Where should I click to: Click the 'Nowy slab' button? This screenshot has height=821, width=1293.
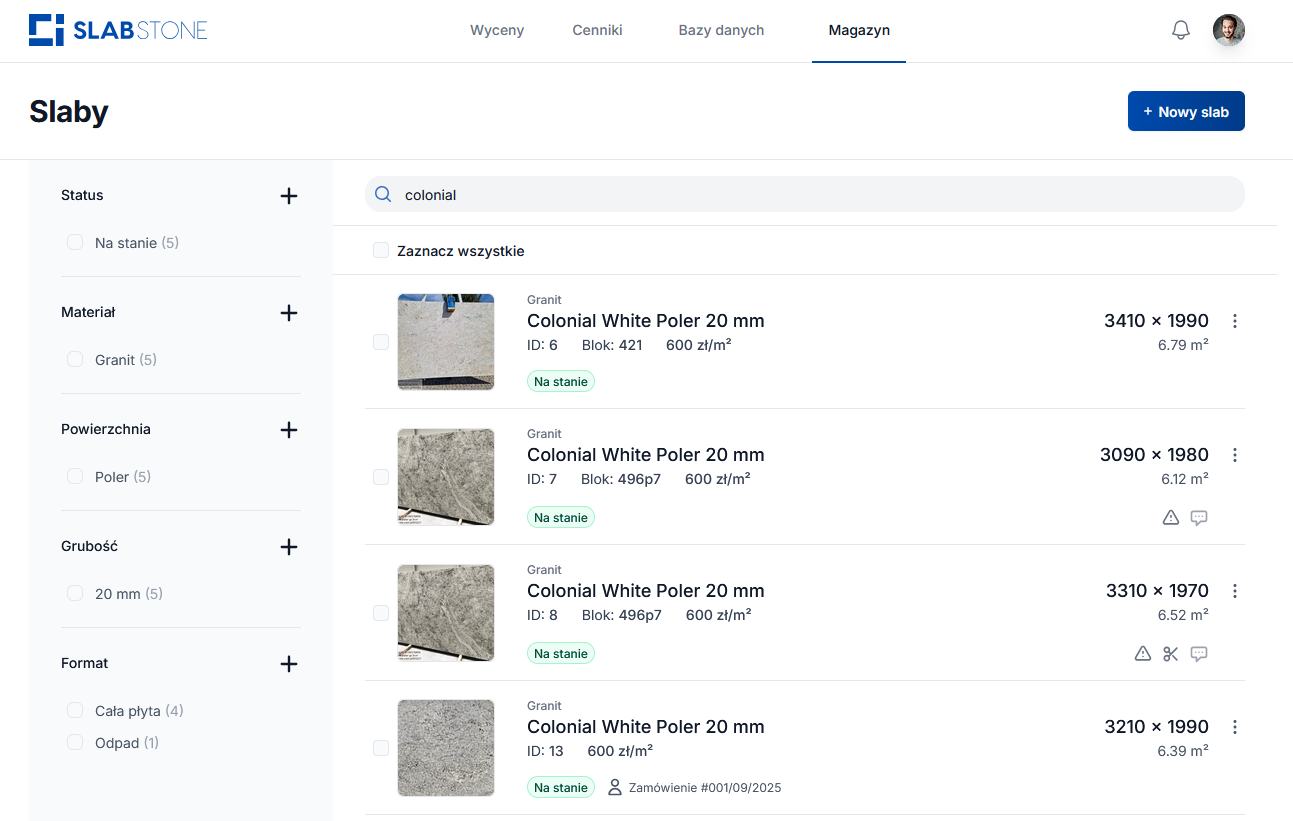coord(1185,112)
